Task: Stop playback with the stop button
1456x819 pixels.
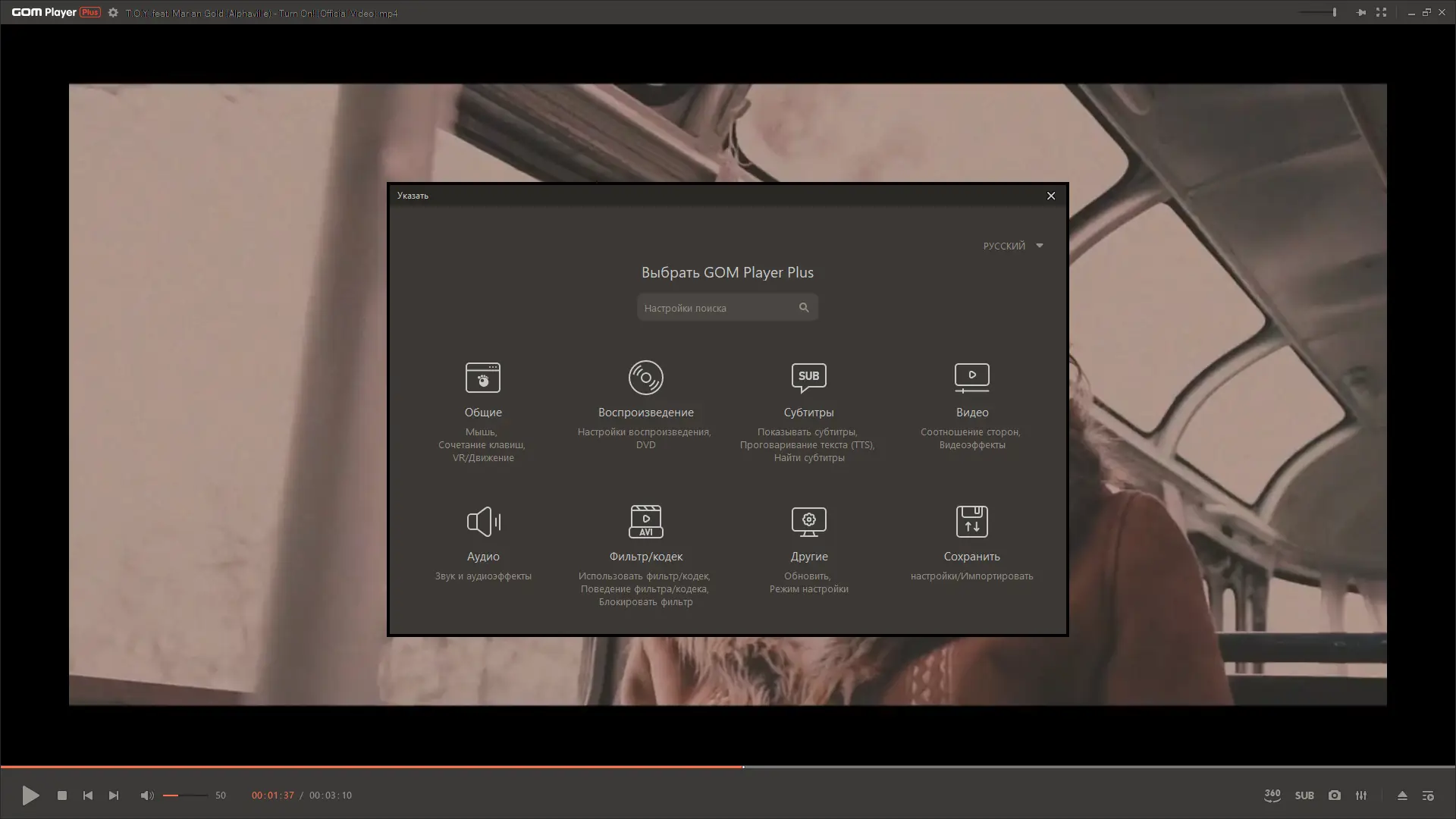Action: click(x=62, y=795)
